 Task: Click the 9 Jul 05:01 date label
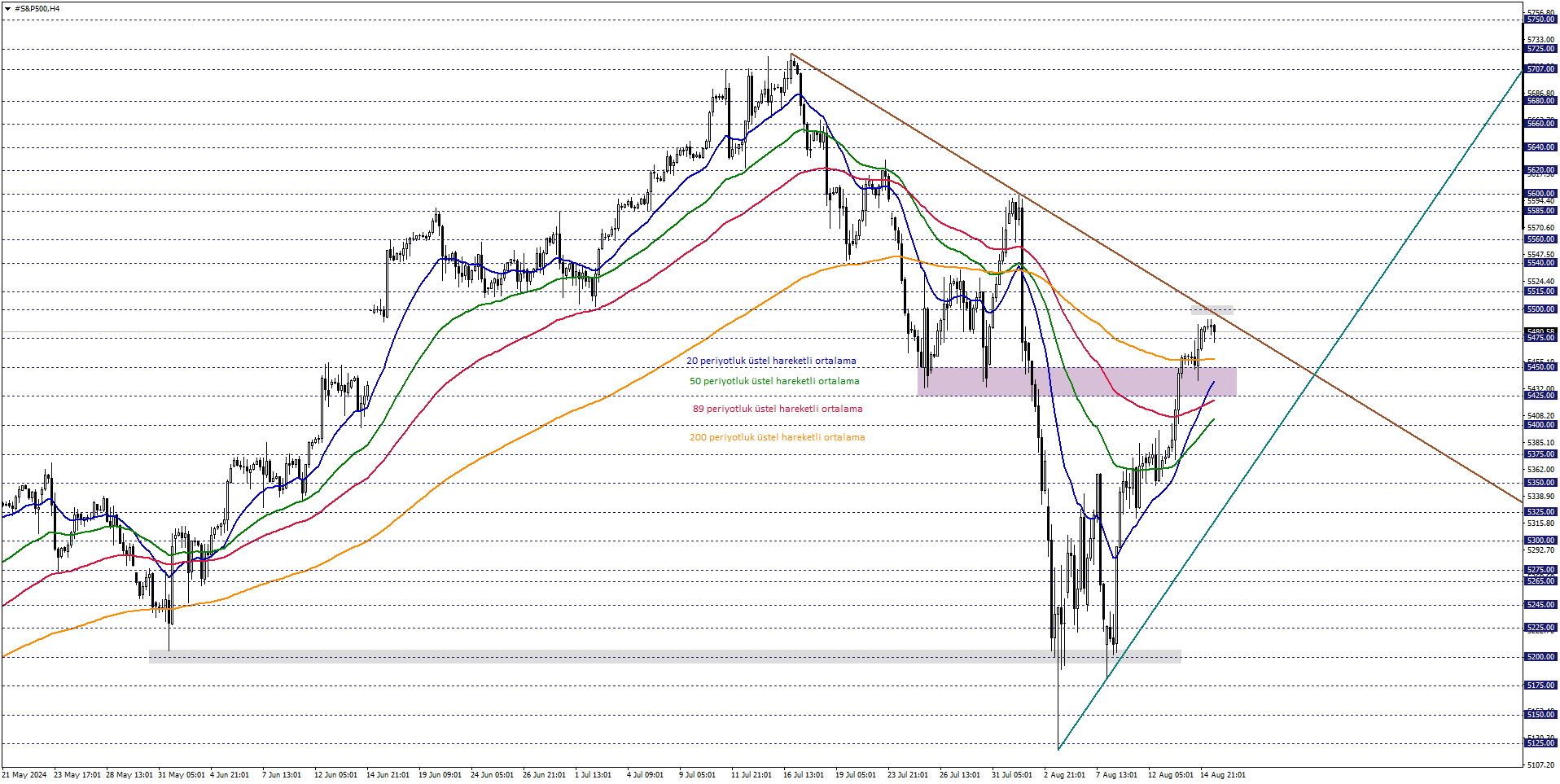pyautogui.click(x=697, y=775)
